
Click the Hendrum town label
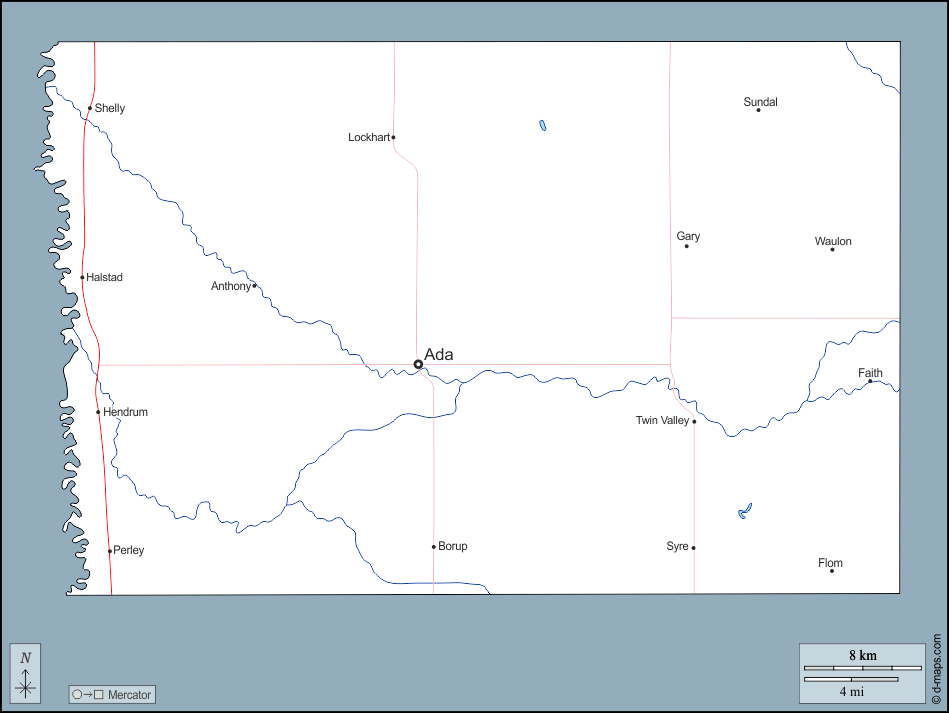[x=125, y=412]
